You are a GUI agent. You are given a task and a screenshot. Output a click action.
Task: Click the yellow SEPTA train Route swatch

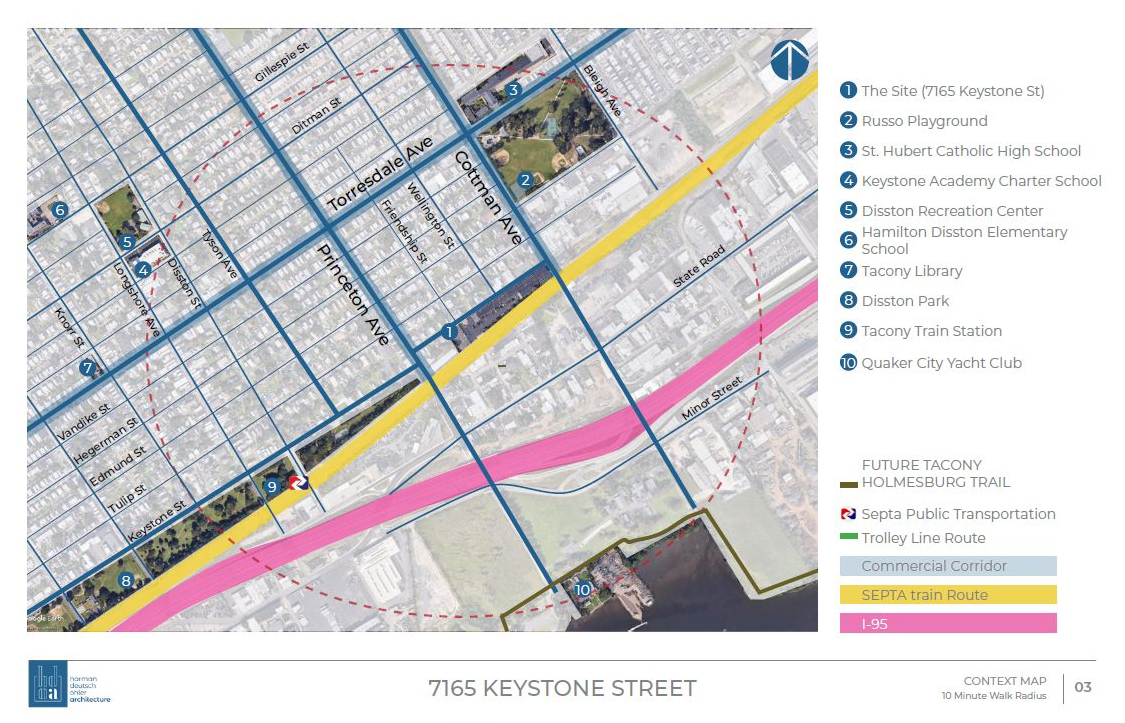[x=948, y=595]
